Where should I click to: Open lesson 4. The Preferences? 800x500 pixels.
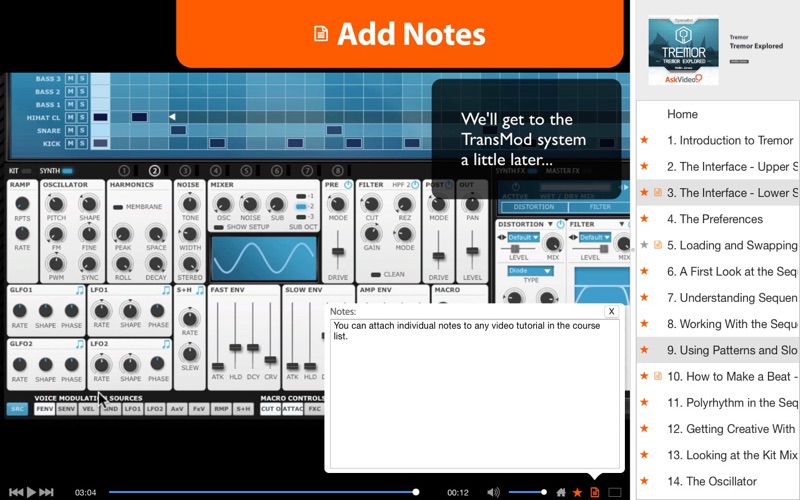(715, 219)
